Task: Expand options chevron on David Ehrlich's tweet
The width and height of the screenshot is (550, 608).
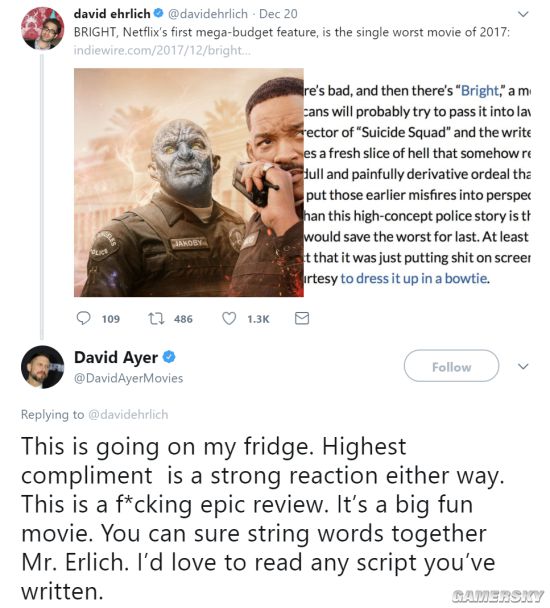Action: click(x=523, y=14)
